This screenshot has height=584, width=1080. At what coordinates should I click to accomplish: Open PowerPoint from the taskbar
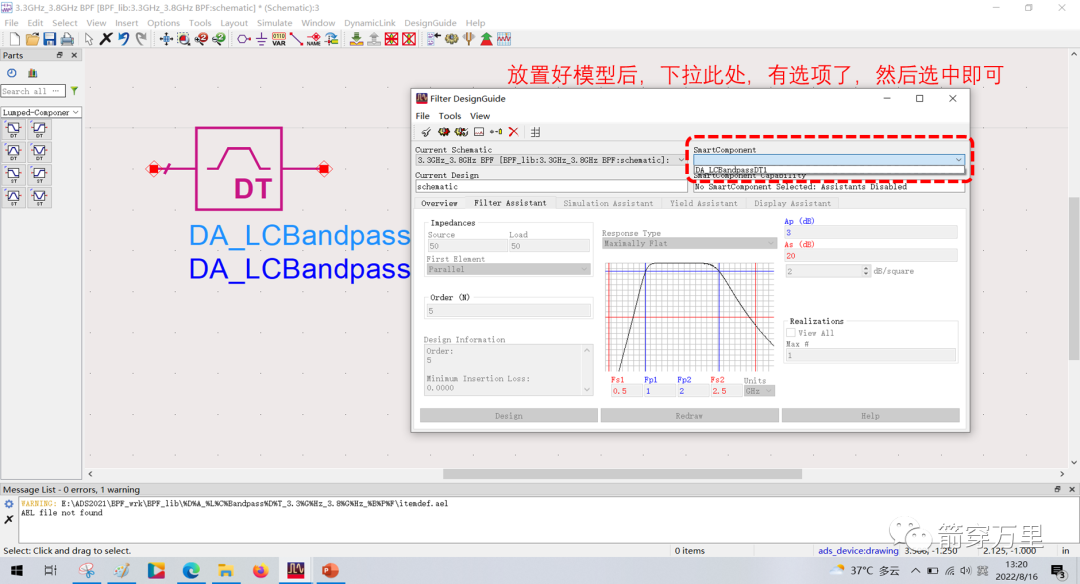click(330, 570)
